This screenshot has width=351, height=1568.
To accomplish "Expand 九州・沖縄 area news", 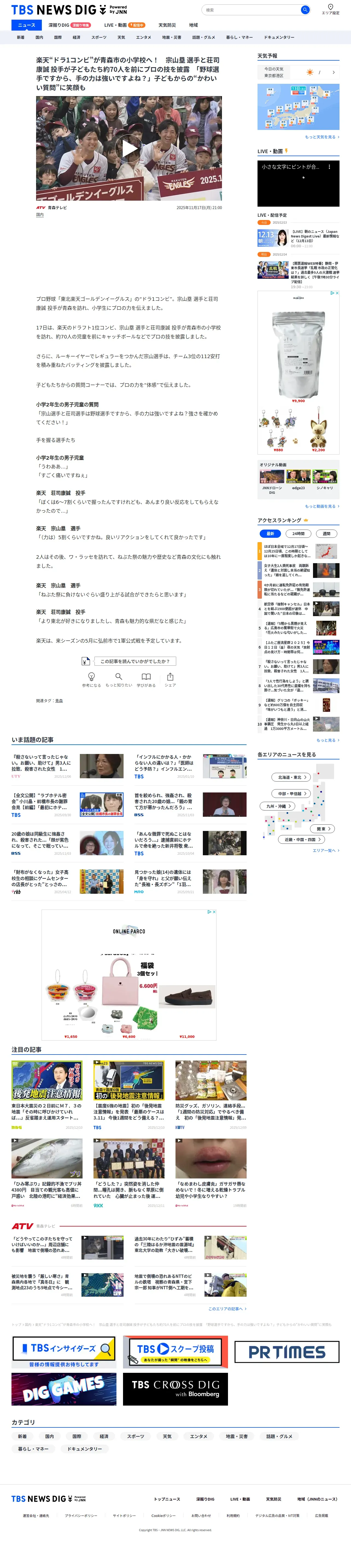I will click(278, 806).
